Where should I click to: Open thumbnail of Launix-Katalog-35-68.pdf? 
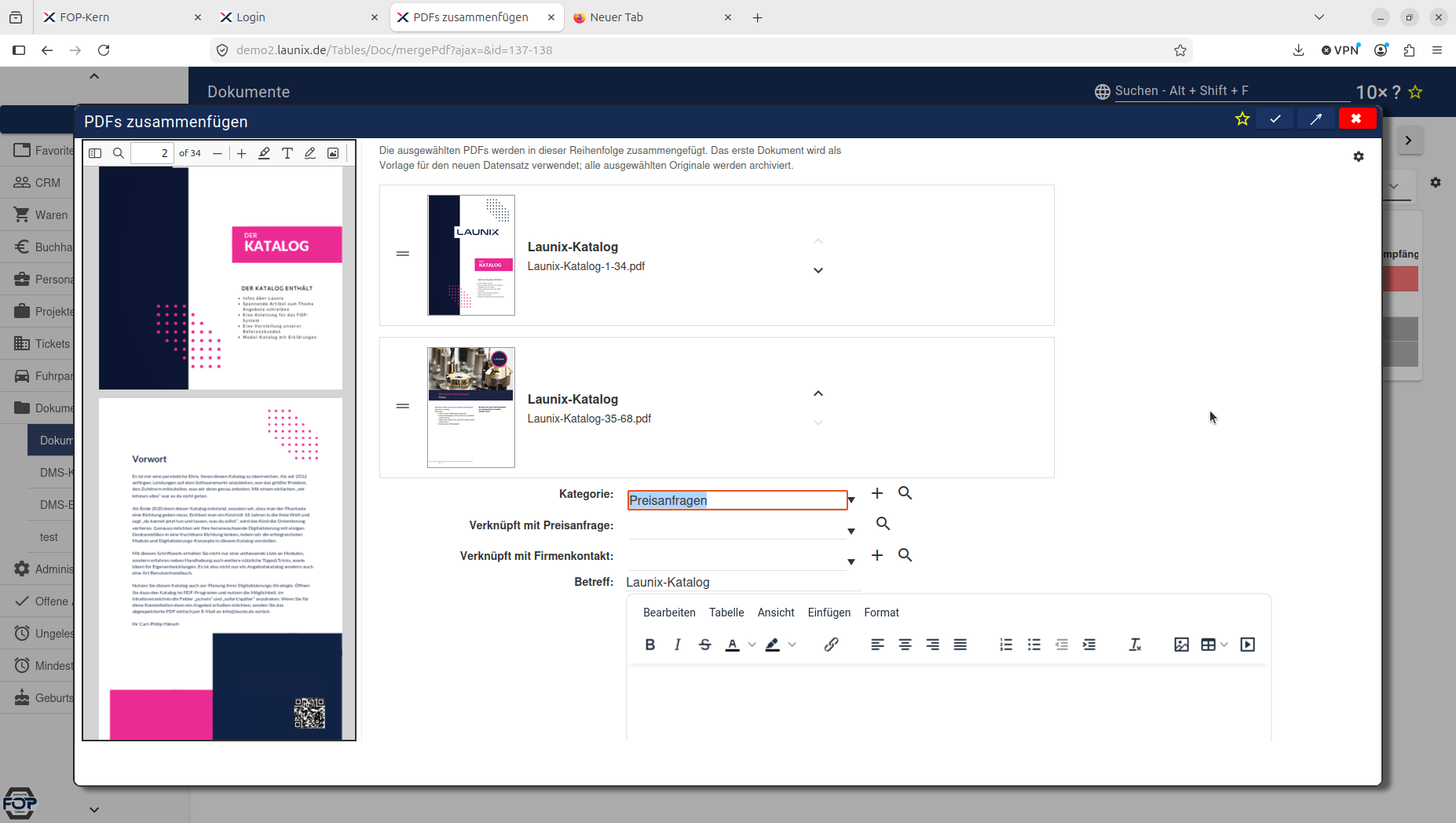(x=471, y=408)
